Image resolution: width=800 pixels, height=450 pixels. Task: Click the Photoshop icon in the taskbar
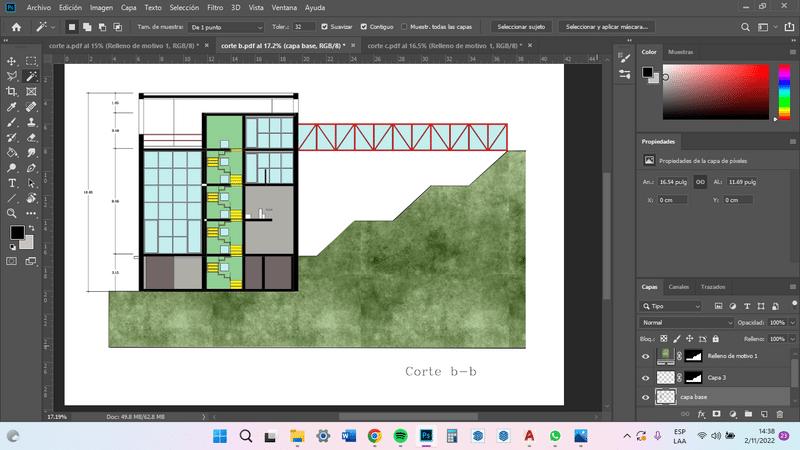(x=426, y=436)
